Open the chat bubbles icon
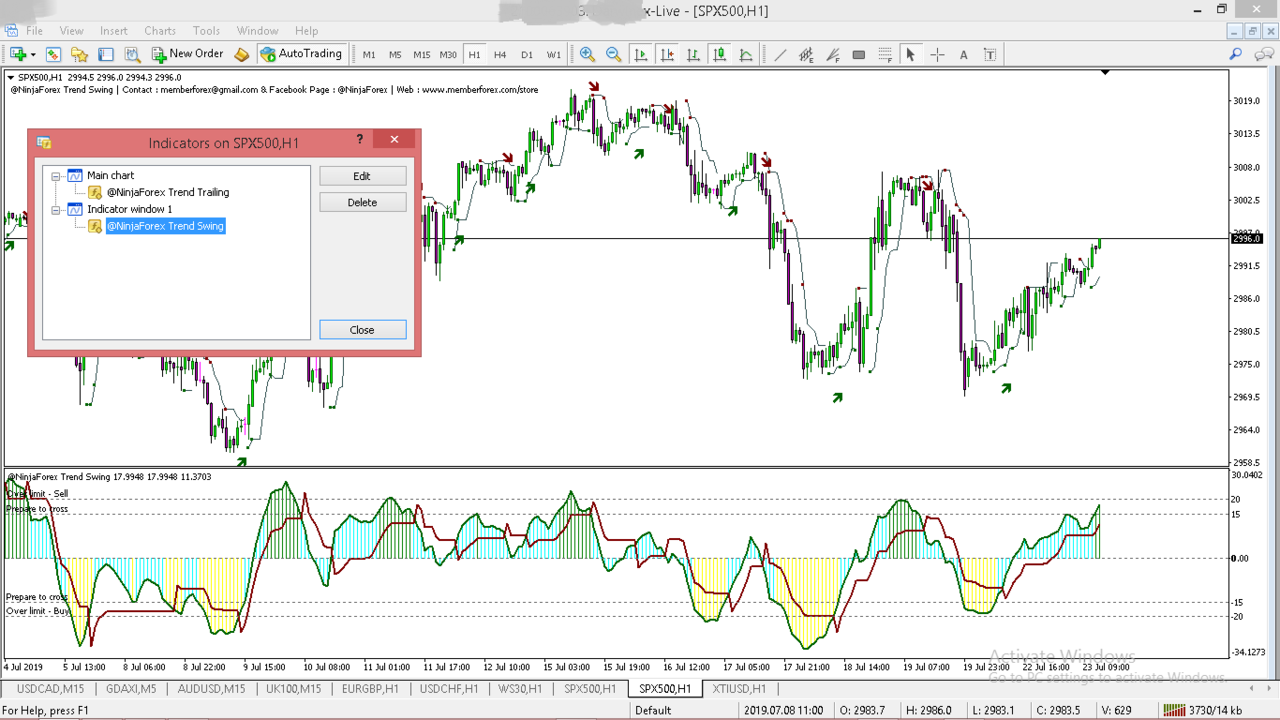 1264,54
